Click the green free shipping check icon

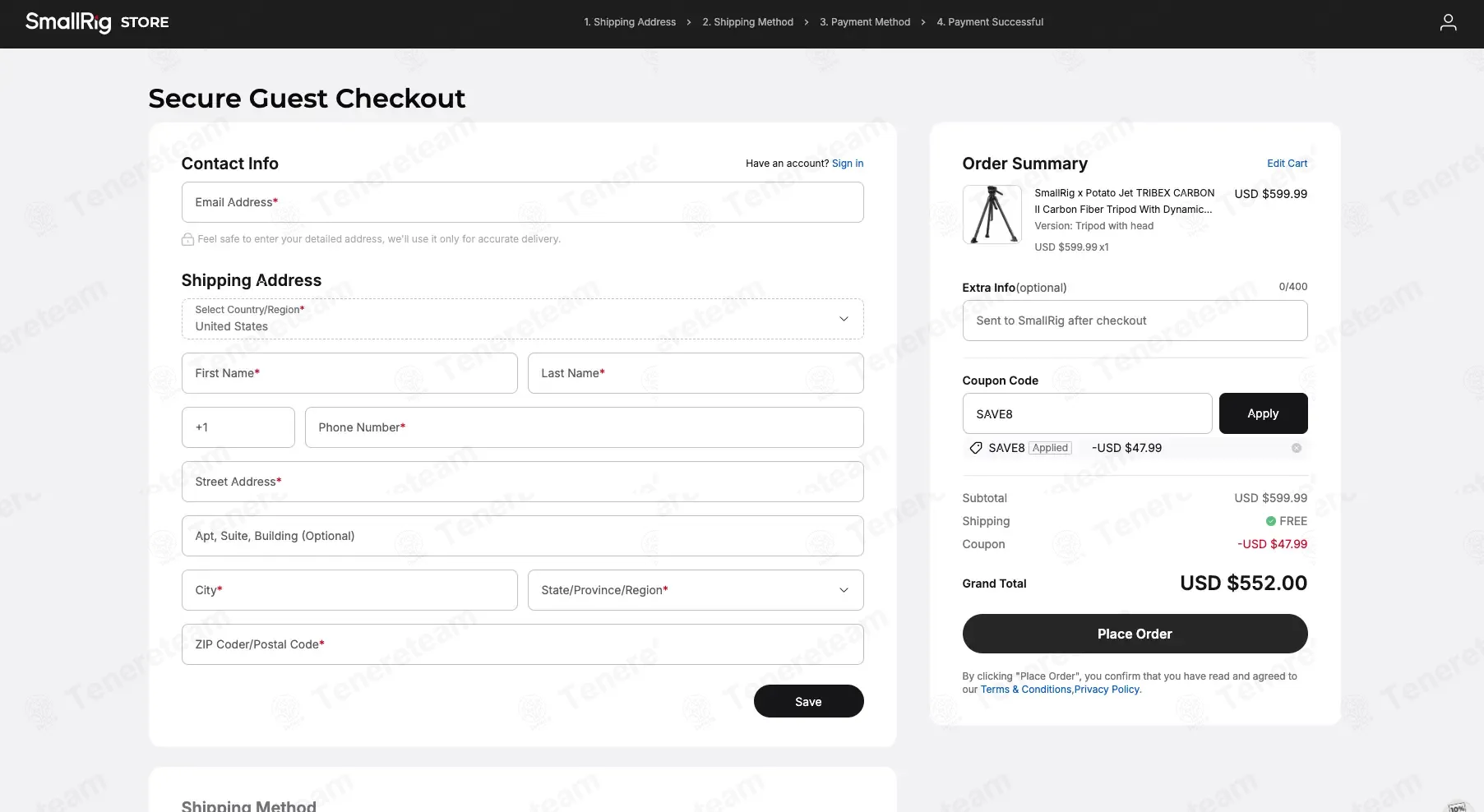point(1271,521)
